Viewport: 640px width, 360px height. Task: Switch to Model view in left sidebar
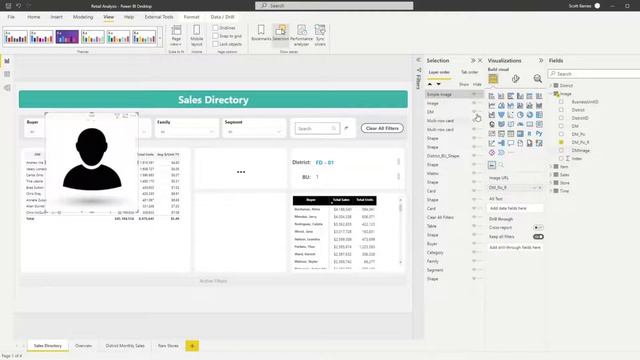(x=7, y=88)
